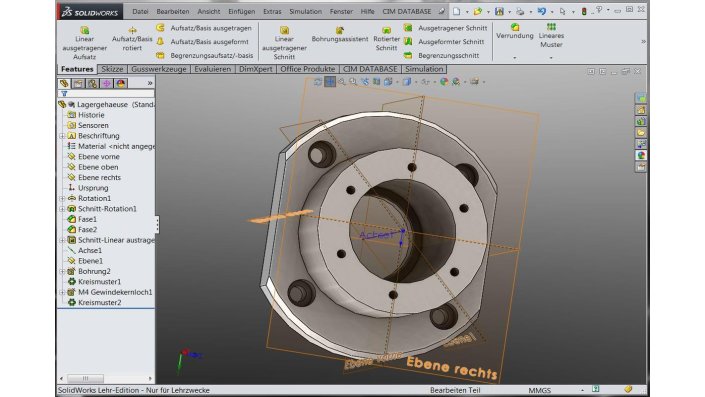Click the feature tree filter field
The image size is (705, 397).
pyautogui.click(x=106, y=94)
